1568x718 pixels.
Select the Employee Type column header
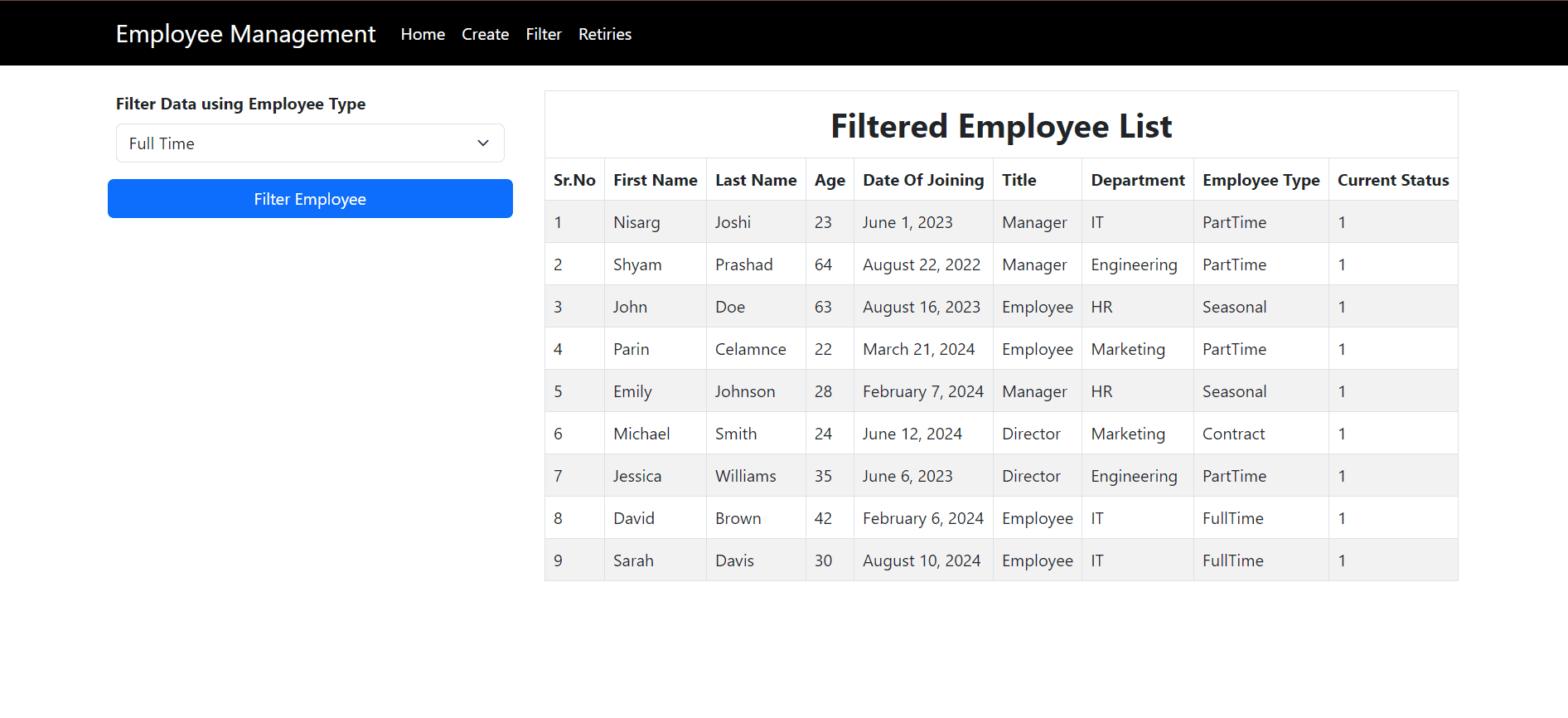pos(1261,180)
